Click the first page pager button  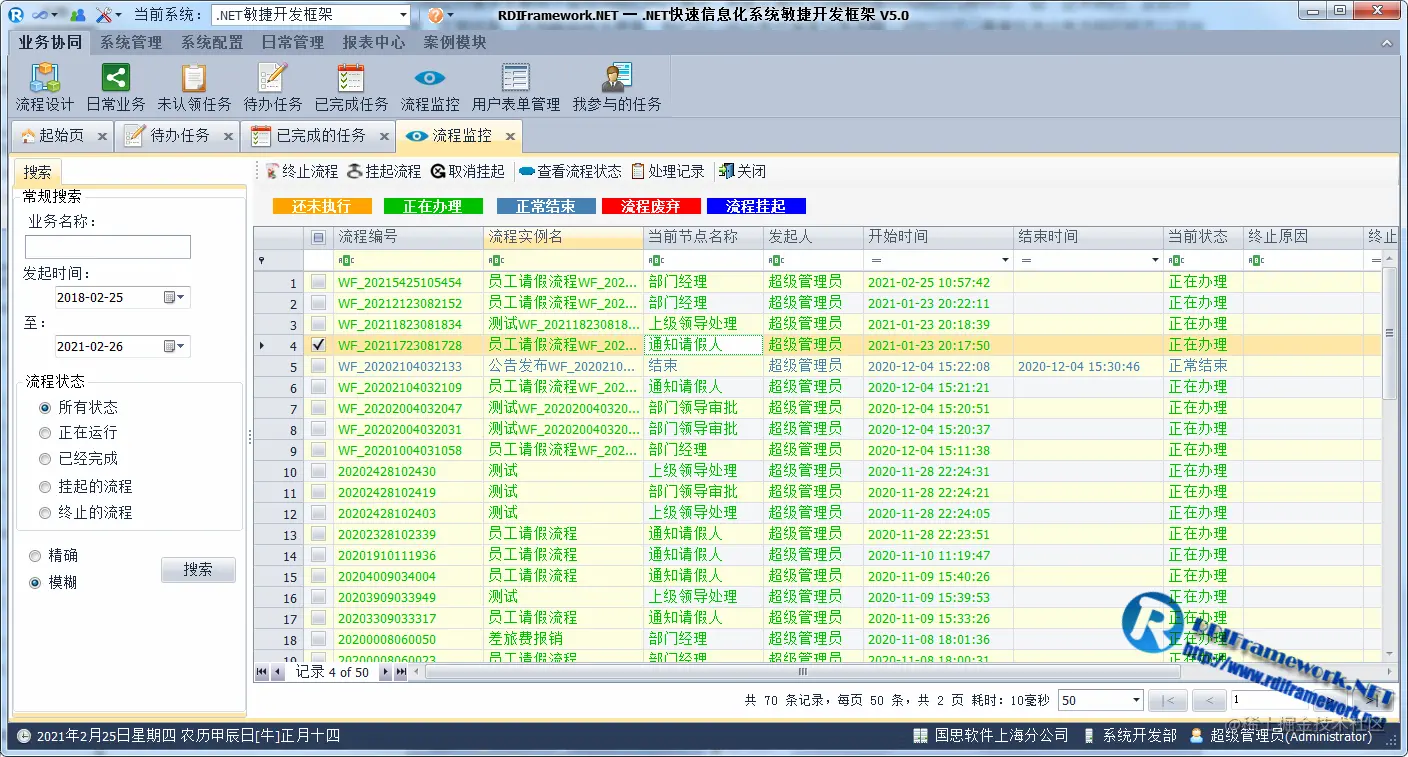pos(1169,701)
